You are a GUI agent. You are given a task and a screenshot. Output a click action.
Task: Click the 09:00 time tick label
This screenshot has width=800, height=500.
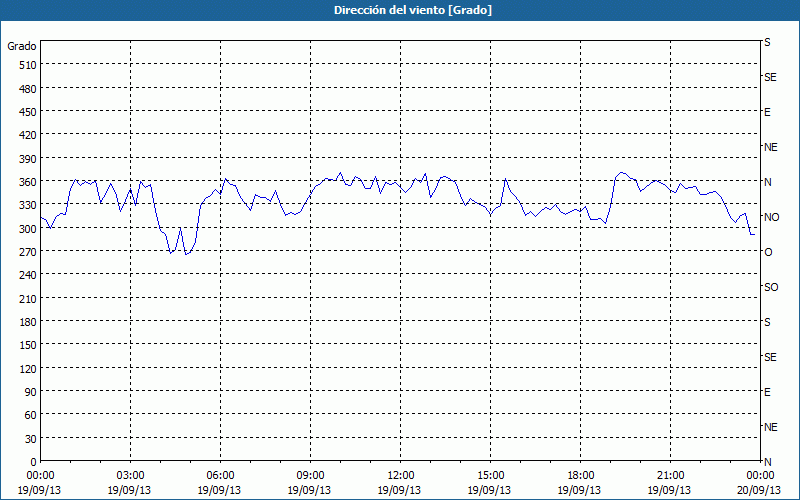coord(310,476)
